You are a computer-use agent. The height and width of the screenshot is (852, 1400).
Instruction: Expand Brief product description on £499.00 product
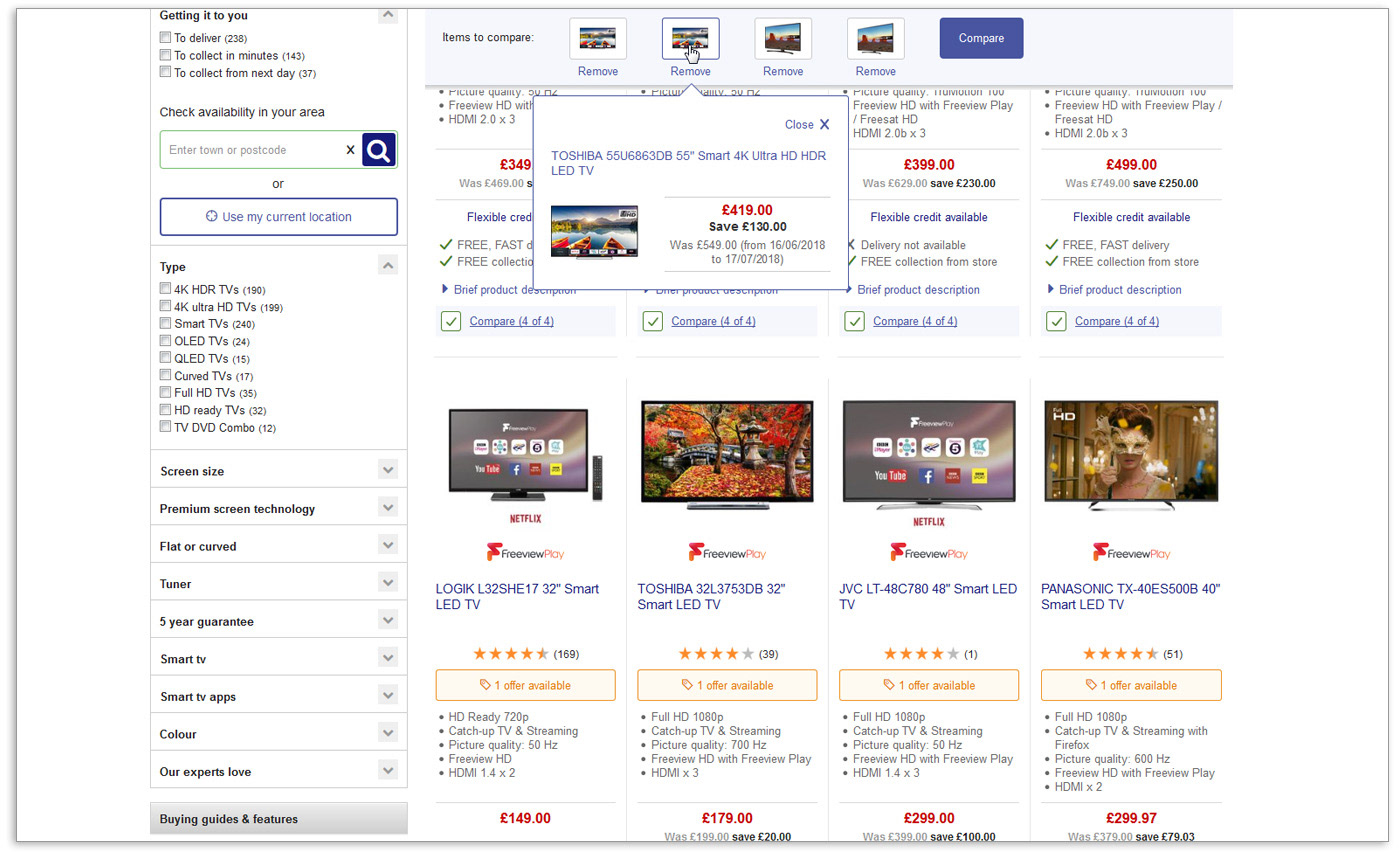click(1114, 290)
